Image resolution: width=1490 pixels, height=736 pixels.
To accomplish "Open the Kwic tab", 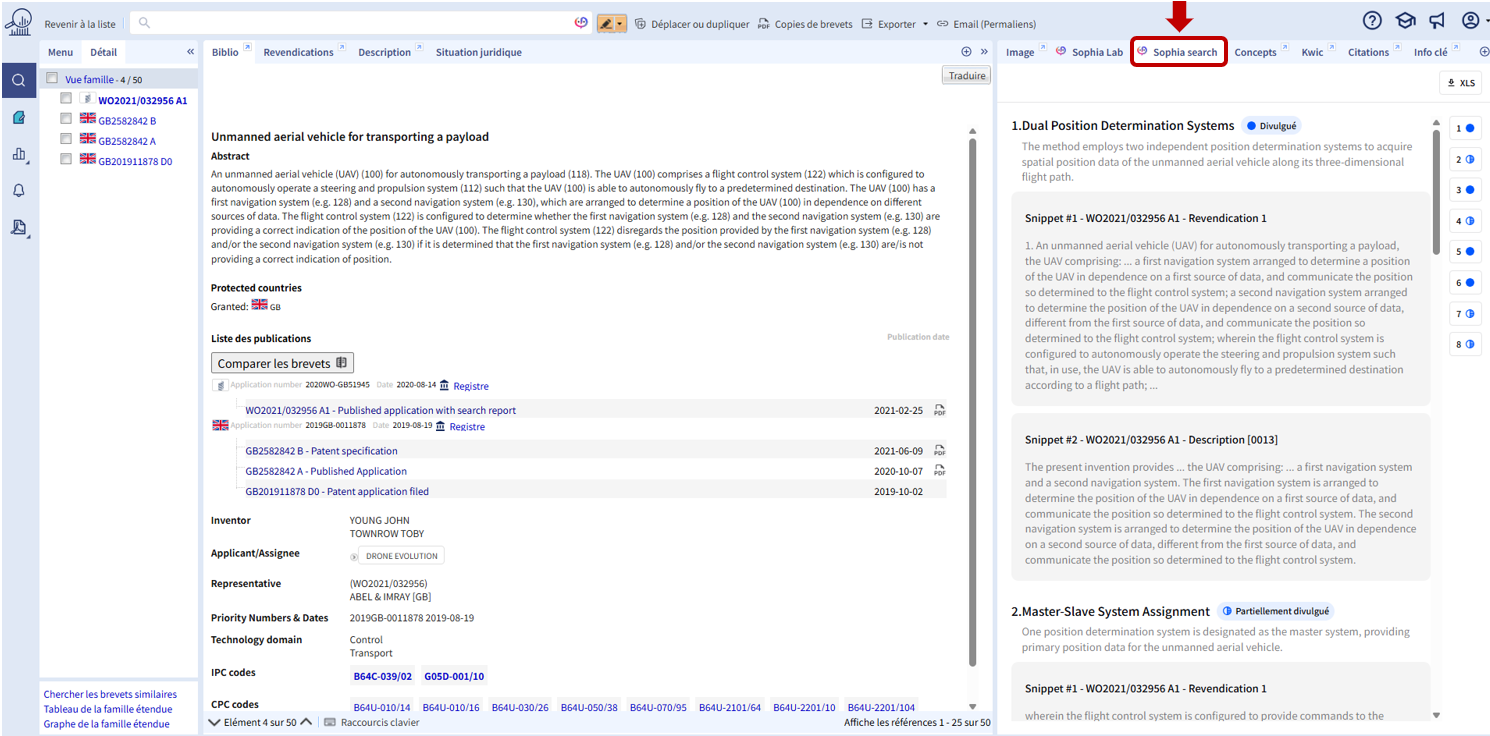I will point(1312,53).
